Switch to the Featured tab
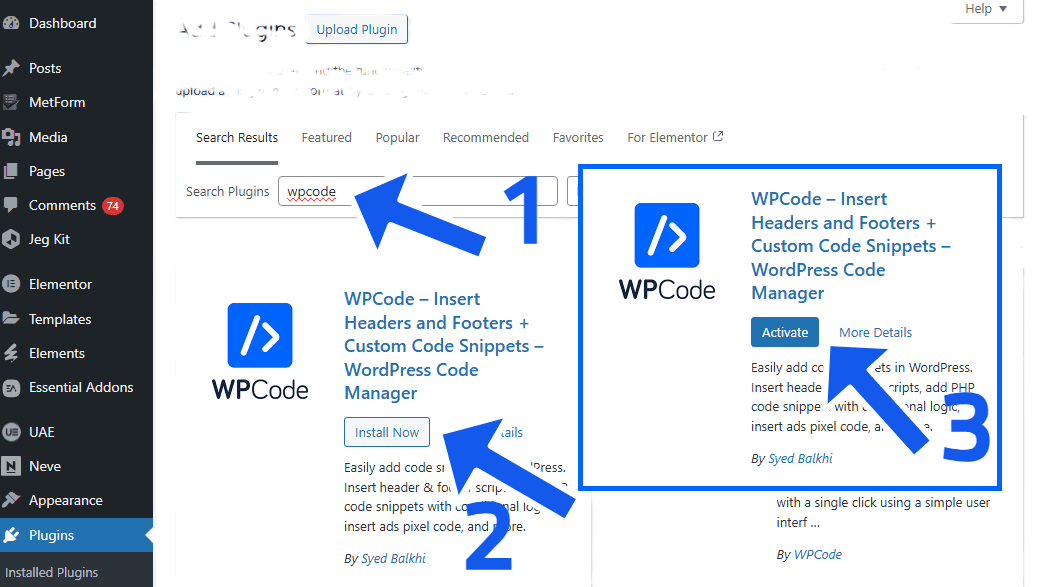 point(327,137)
